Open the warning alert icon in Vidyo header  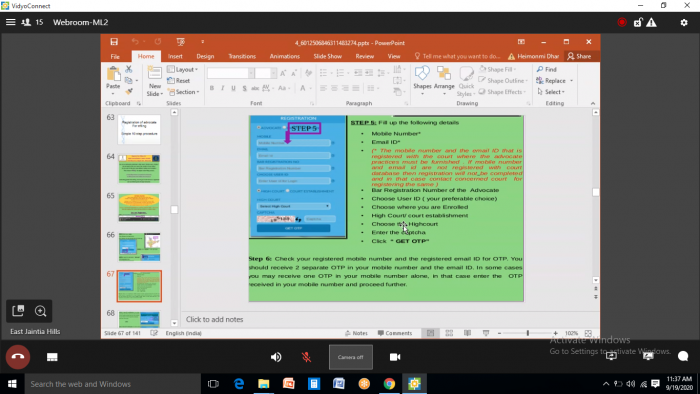651,22
